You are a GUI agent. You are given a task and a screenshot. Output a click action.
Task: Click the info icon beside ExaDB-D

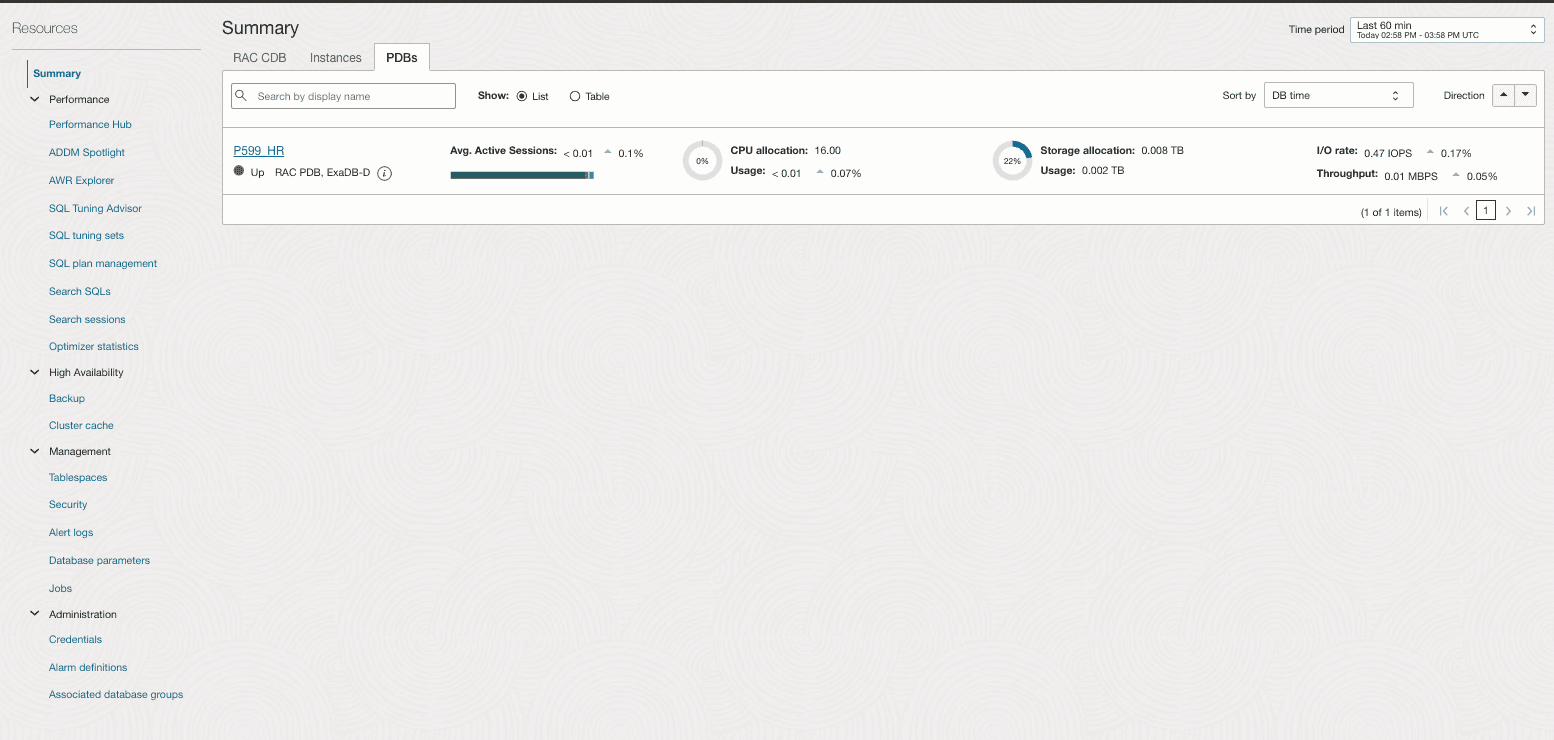(384, 173)
